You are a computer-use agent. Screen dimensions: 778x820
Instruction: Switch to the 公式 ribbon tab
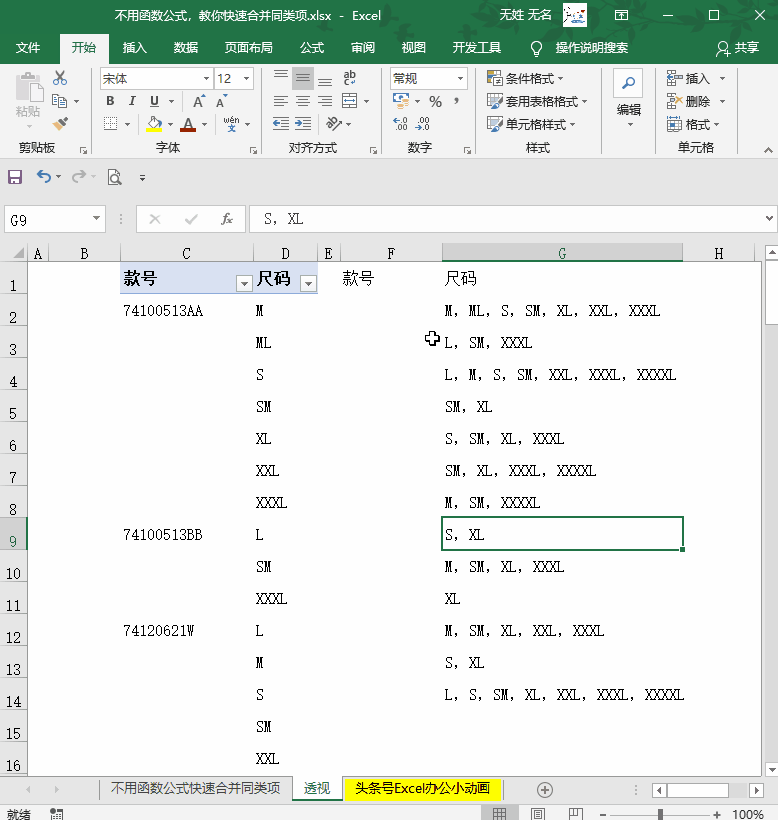pos(312,48)
